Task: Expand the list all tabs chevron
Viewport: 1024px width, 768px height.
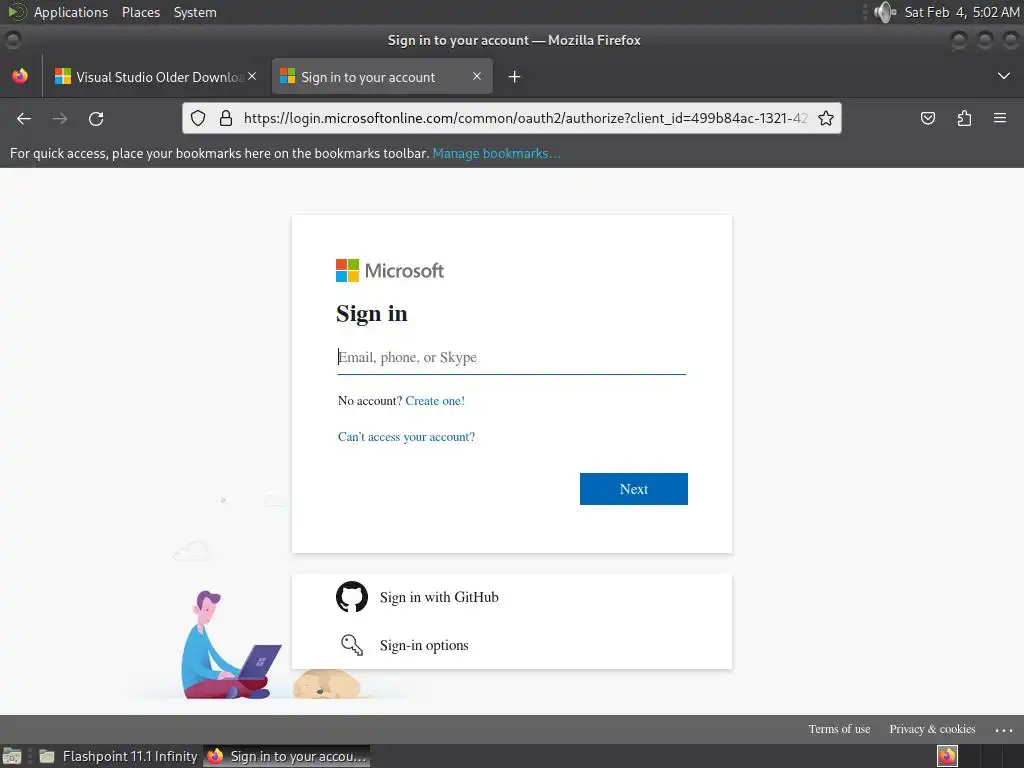Action: [1004, 76]
